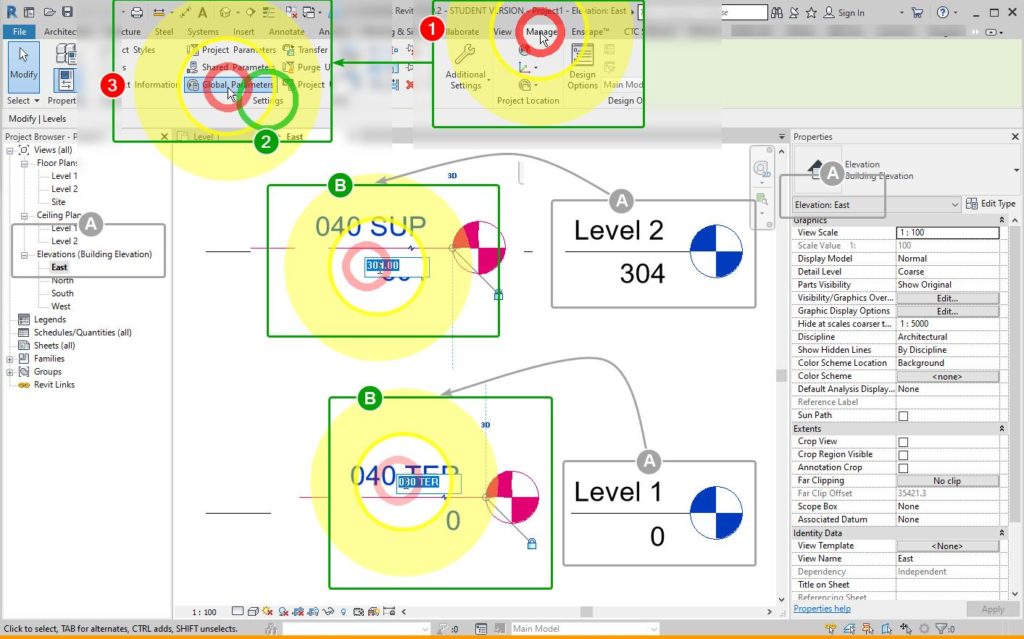Collapse the Views (all) tree node
Image resolution: width=1024 pixels, height=639 pixels.
point(10,150)
